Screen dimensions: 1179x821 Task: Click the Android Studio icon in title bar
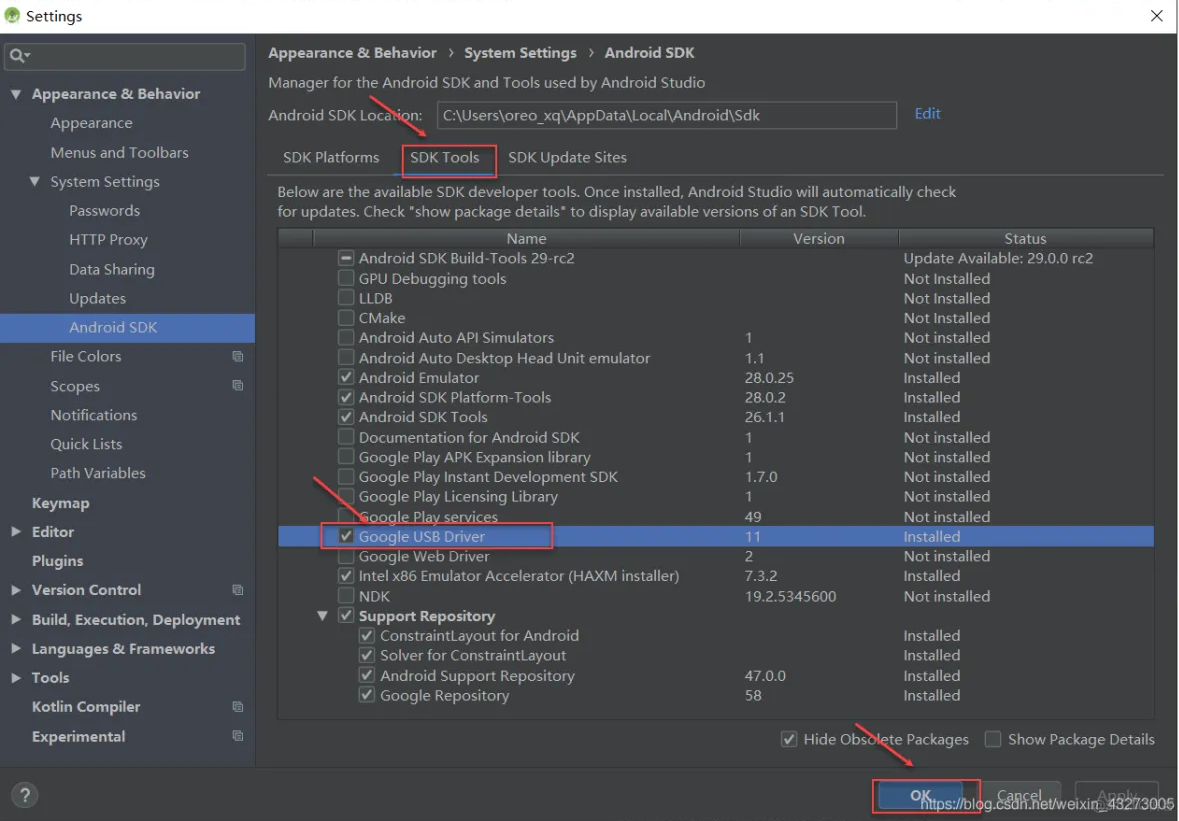point(13,15)
